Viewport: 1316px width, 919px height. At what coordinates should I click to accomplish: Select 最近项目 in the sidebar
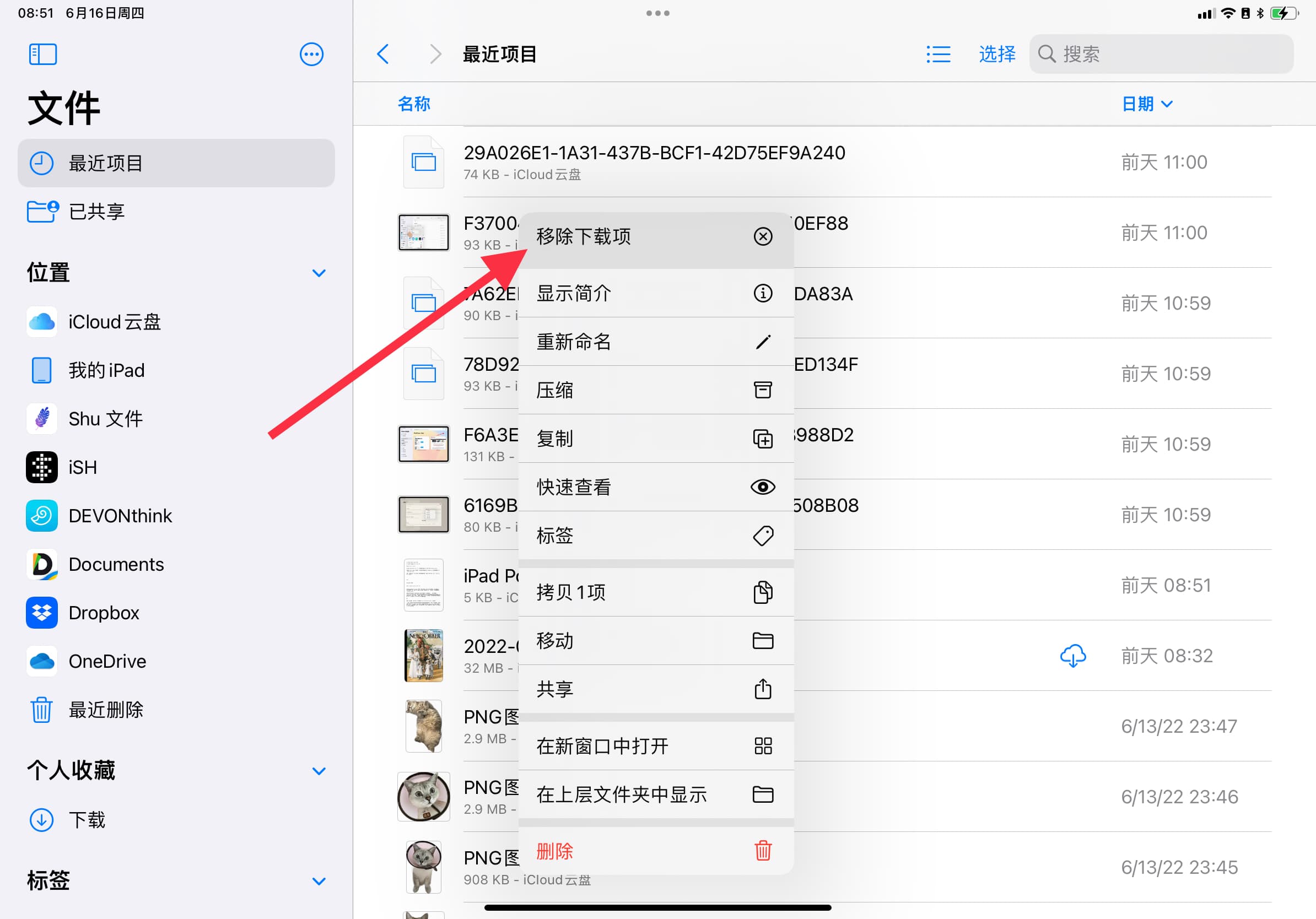[x=176, y=163]
